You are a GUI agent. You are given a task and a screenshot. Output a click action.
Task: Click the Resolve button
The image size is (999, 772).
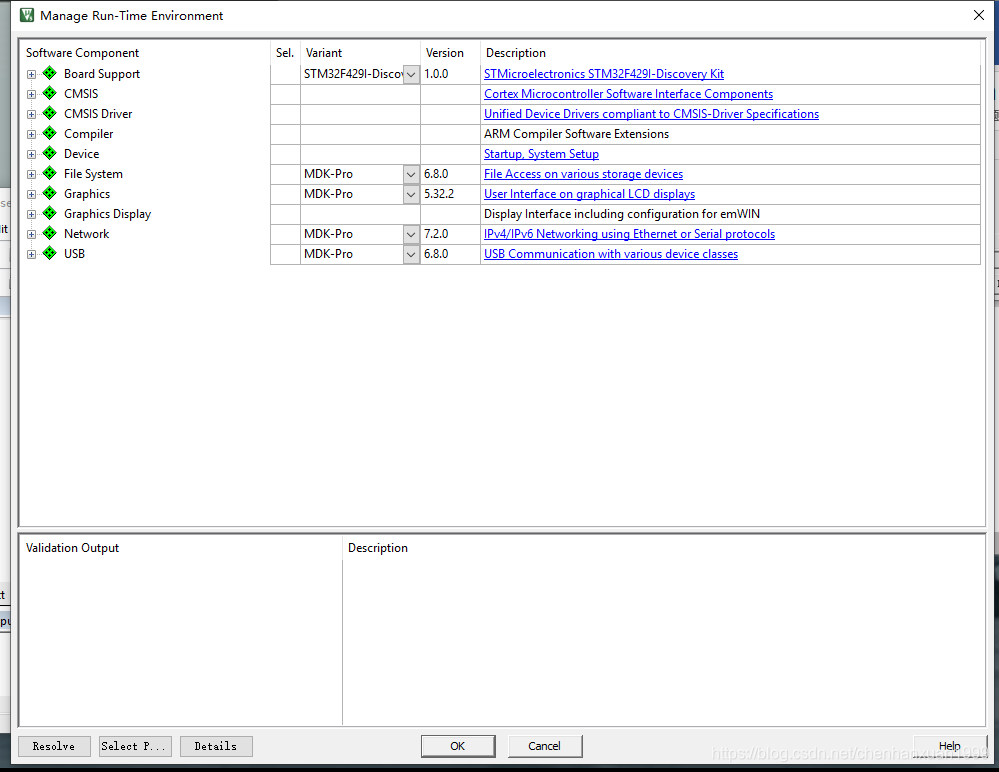(54, 746)
